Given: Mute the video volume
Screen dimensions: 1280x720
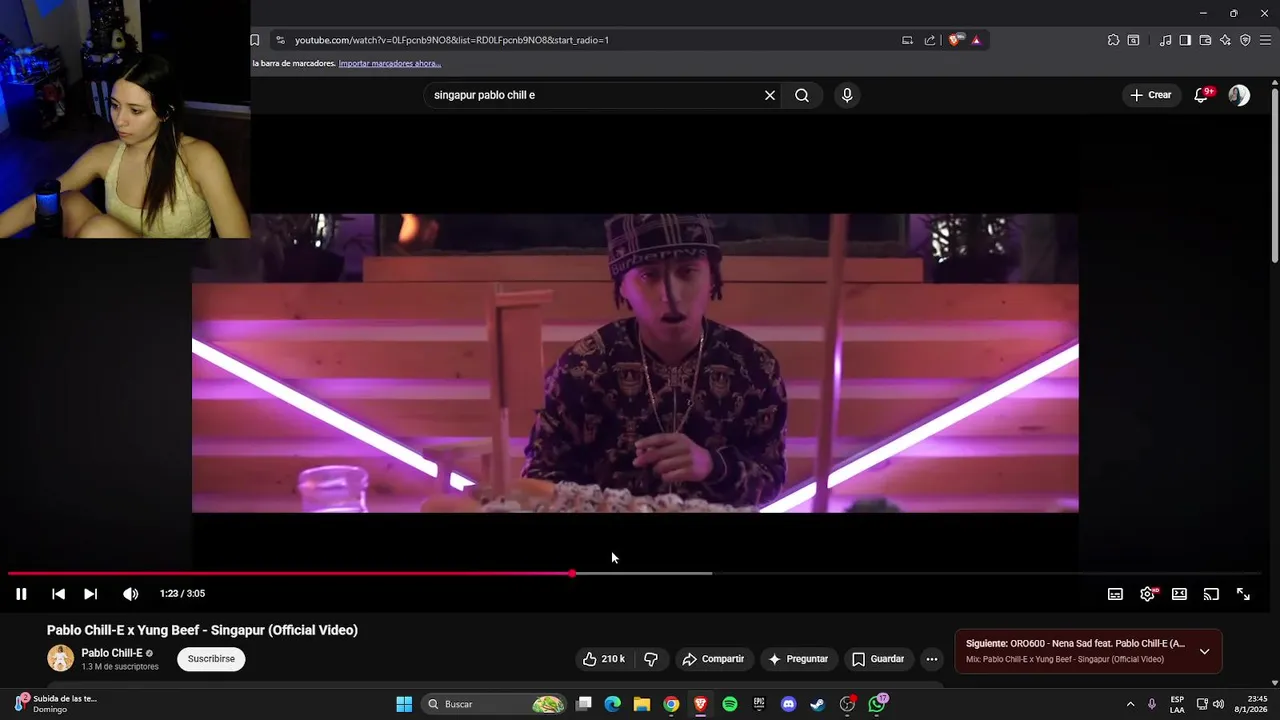Looking at the screenshot, I should click(x=130, y=594).
